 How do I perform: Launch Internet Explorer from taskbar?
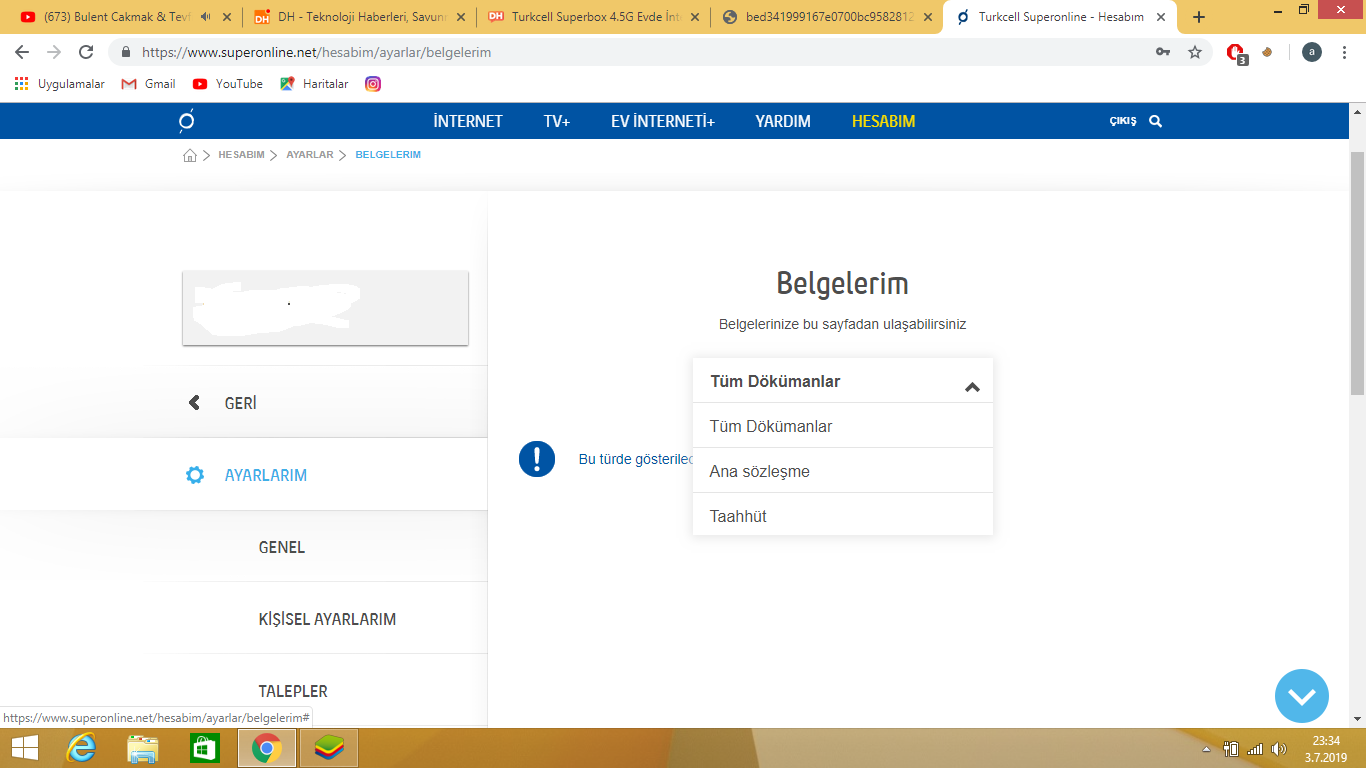[81, 748]
